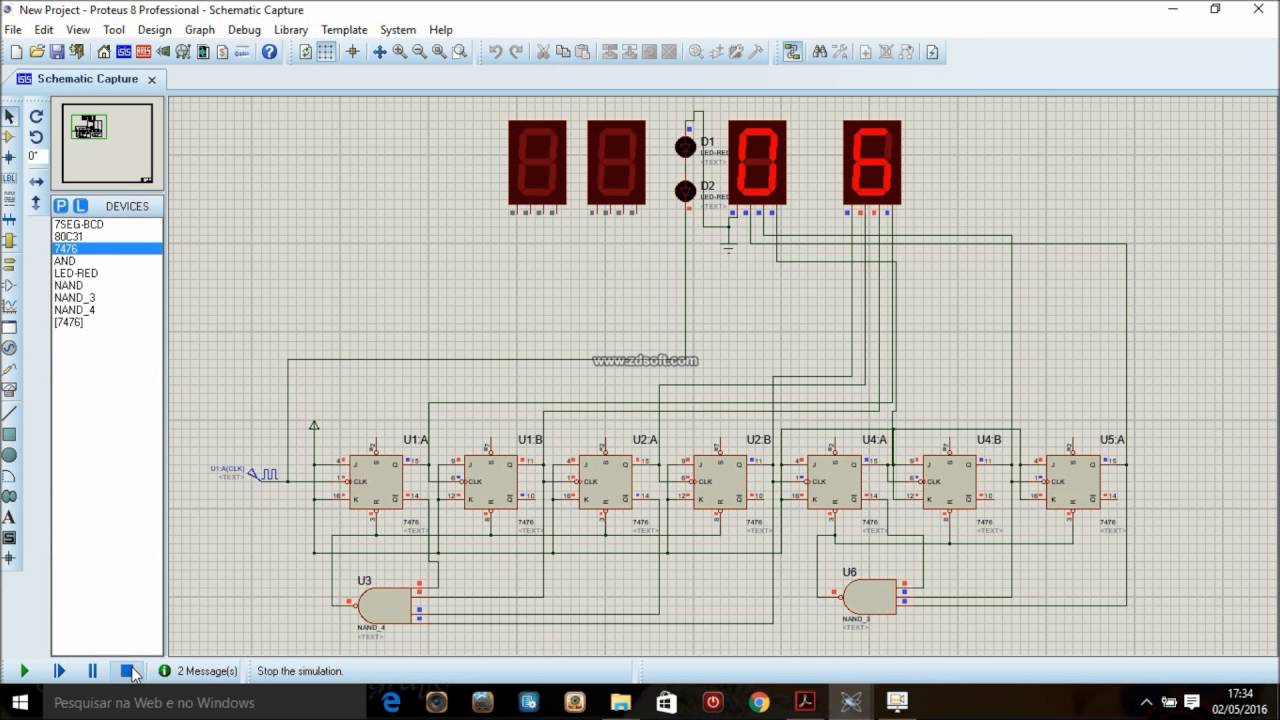
Task: Open the Edit menu
Action: point(44,30)
